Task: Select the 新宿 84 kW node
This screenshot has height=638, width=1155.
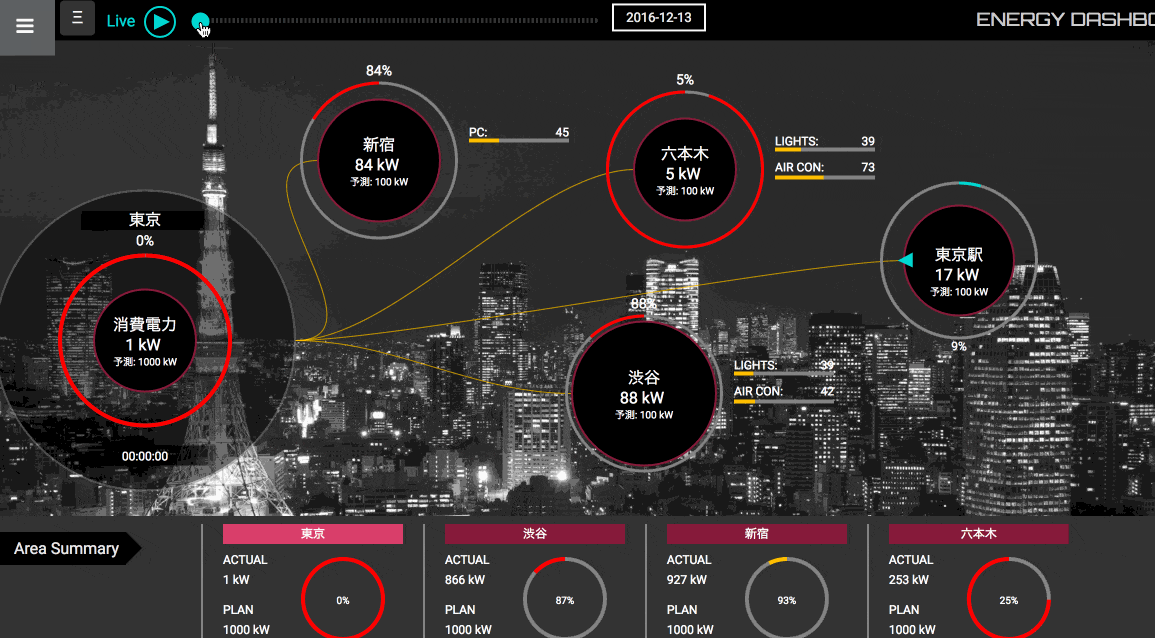Action: (379, 161)
